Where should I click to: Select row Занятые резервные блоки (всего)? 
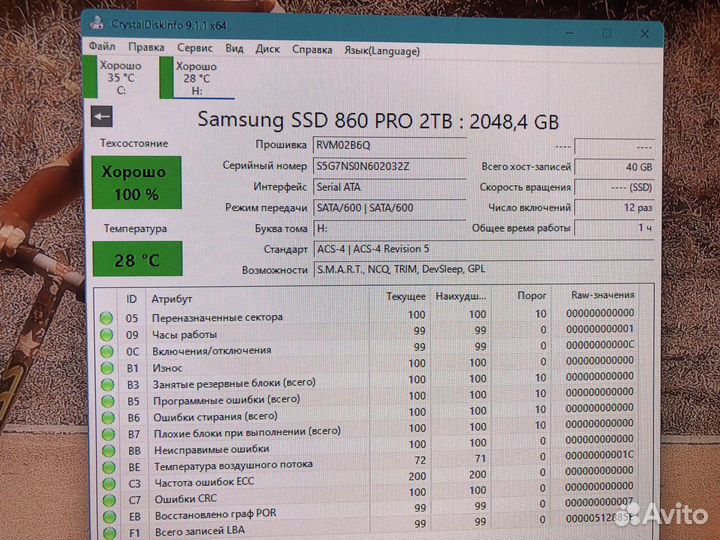[x=367, y=381]
